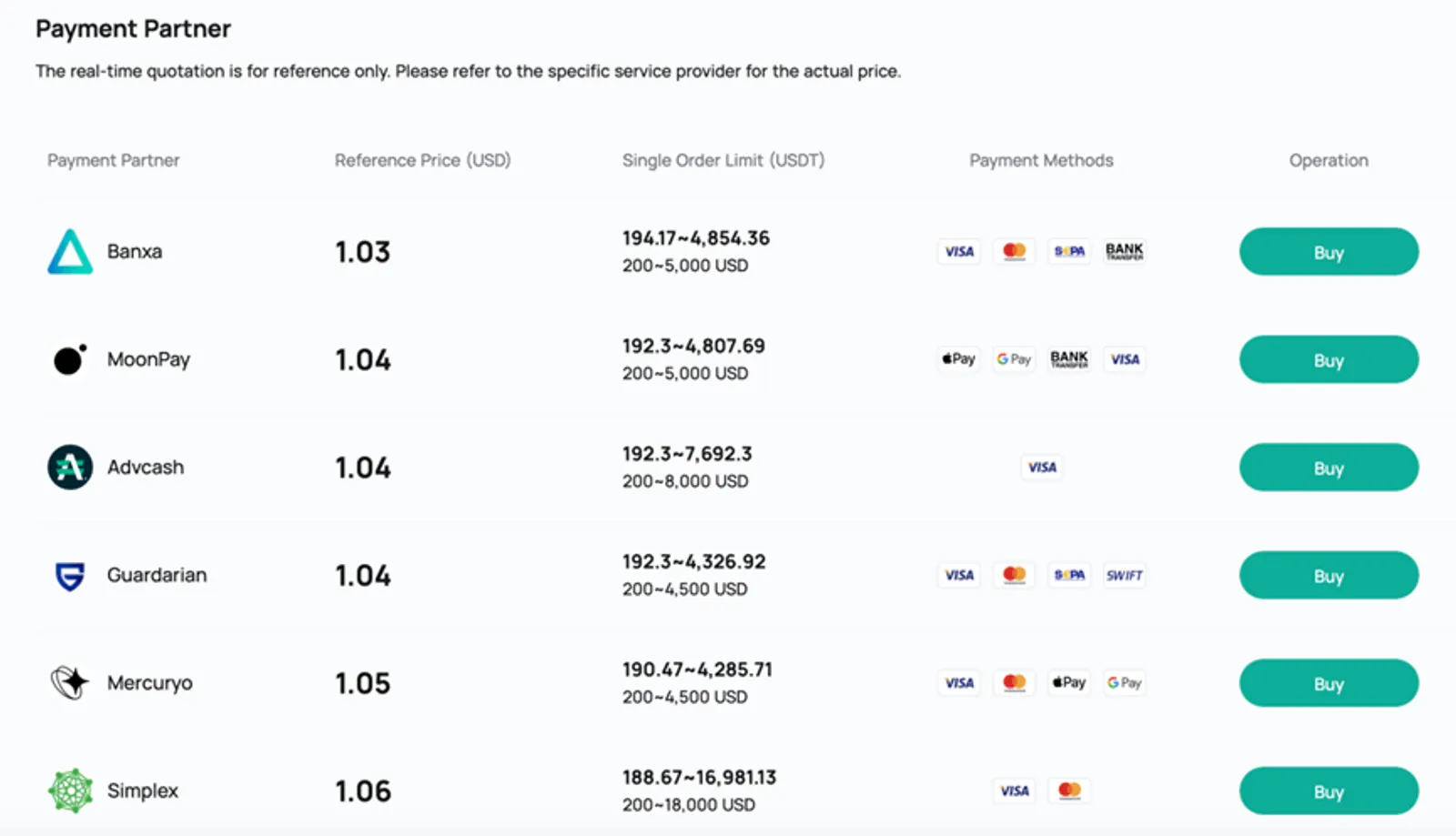Viewport: 1456px width, 836px height.
Task: Click the Banxa triangle logo icon
Action: (70, 252)
